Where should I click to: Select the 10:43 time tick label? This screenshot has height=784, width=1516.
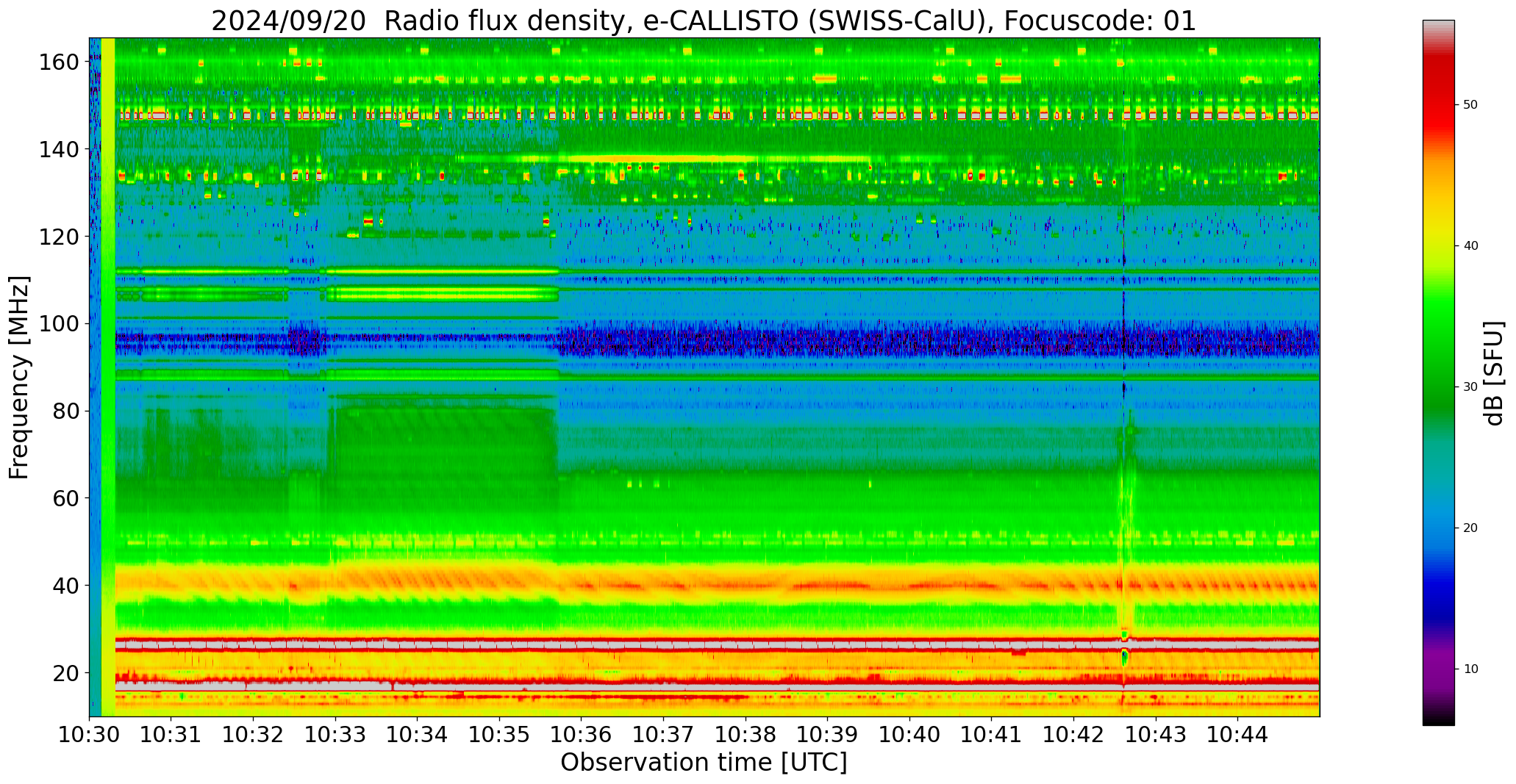1156,734
